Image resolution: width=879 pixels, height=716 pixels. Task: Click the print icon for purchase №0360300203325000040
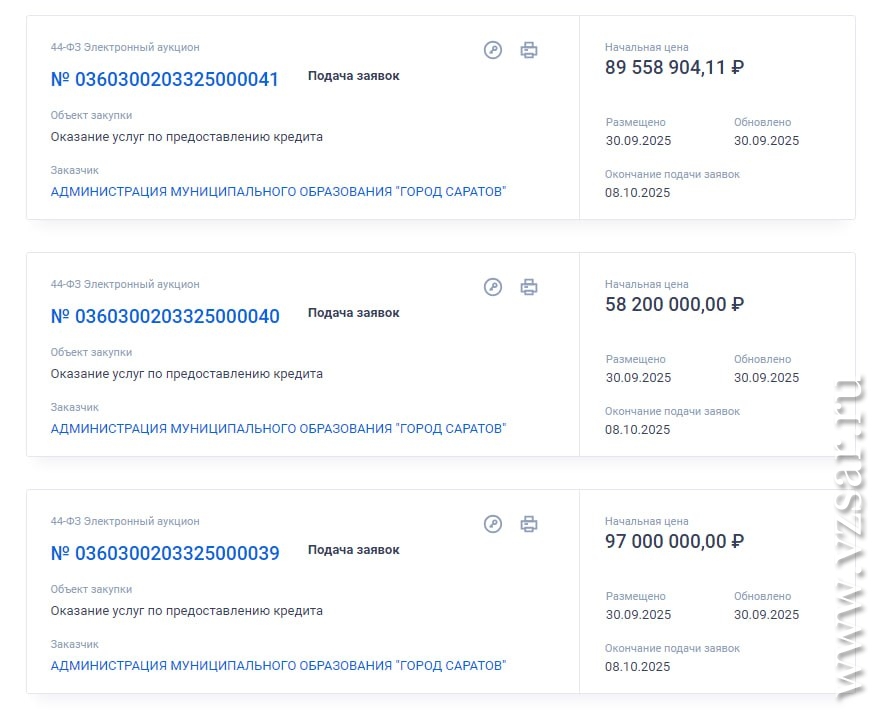pyautogui.click(x=529, y=287)
